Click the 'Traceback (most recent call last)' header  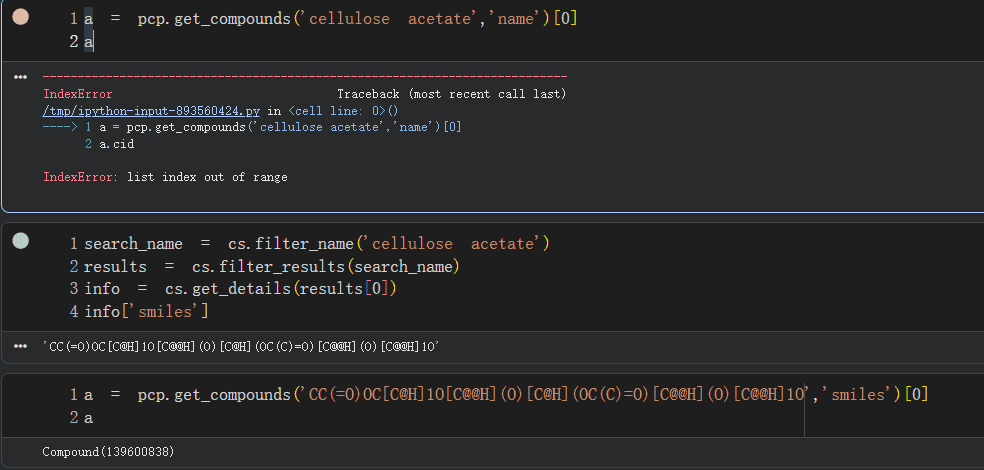pyautogui.click(x=451, y=94)
